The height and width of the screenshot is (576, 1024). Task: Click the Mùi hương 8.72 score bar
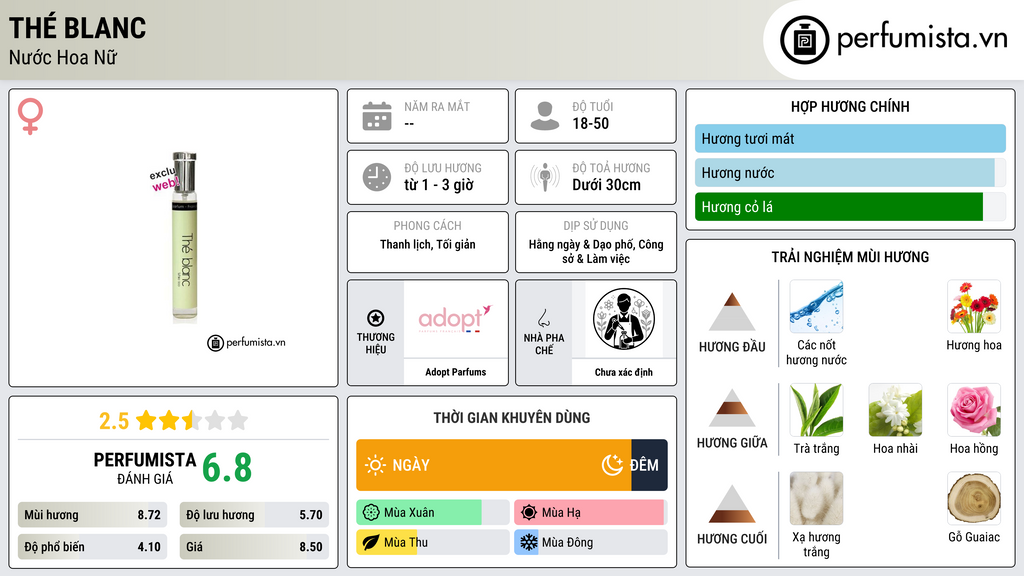click(92, 515)
